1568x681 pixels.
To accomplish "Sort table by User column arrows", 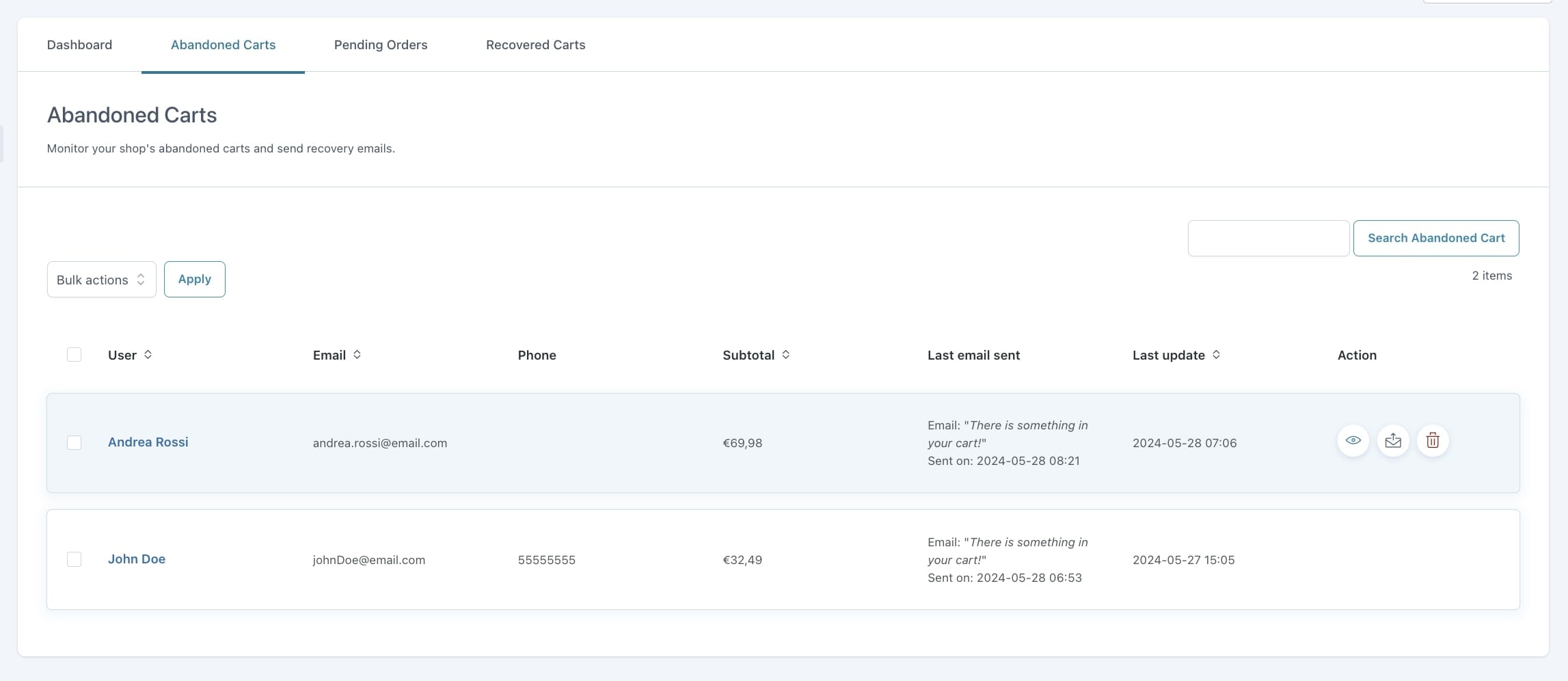I will click(148, 355).
